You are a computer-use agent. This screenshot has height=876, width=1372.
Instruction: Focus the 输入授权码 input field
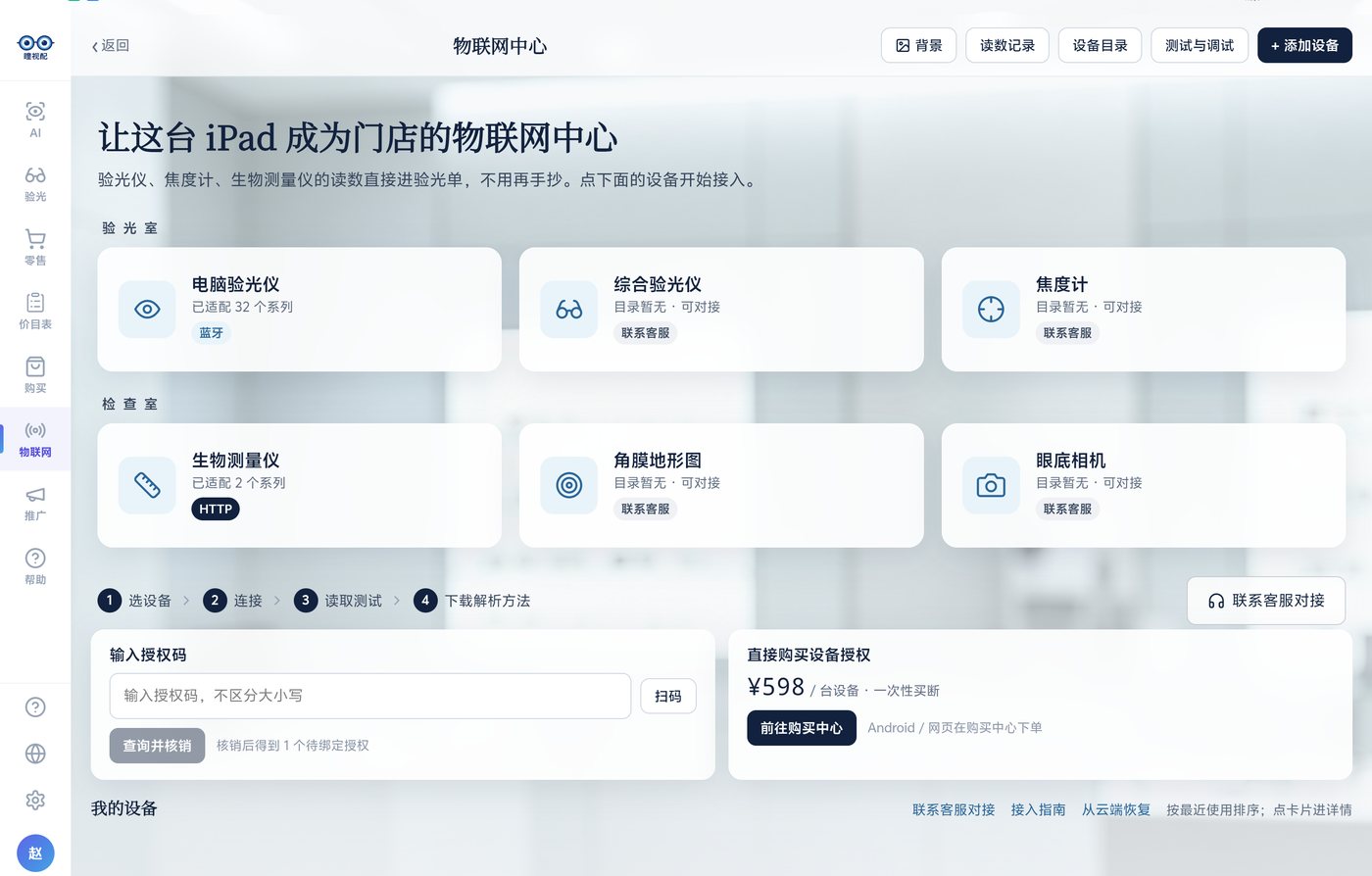click(x=370, y=696)
